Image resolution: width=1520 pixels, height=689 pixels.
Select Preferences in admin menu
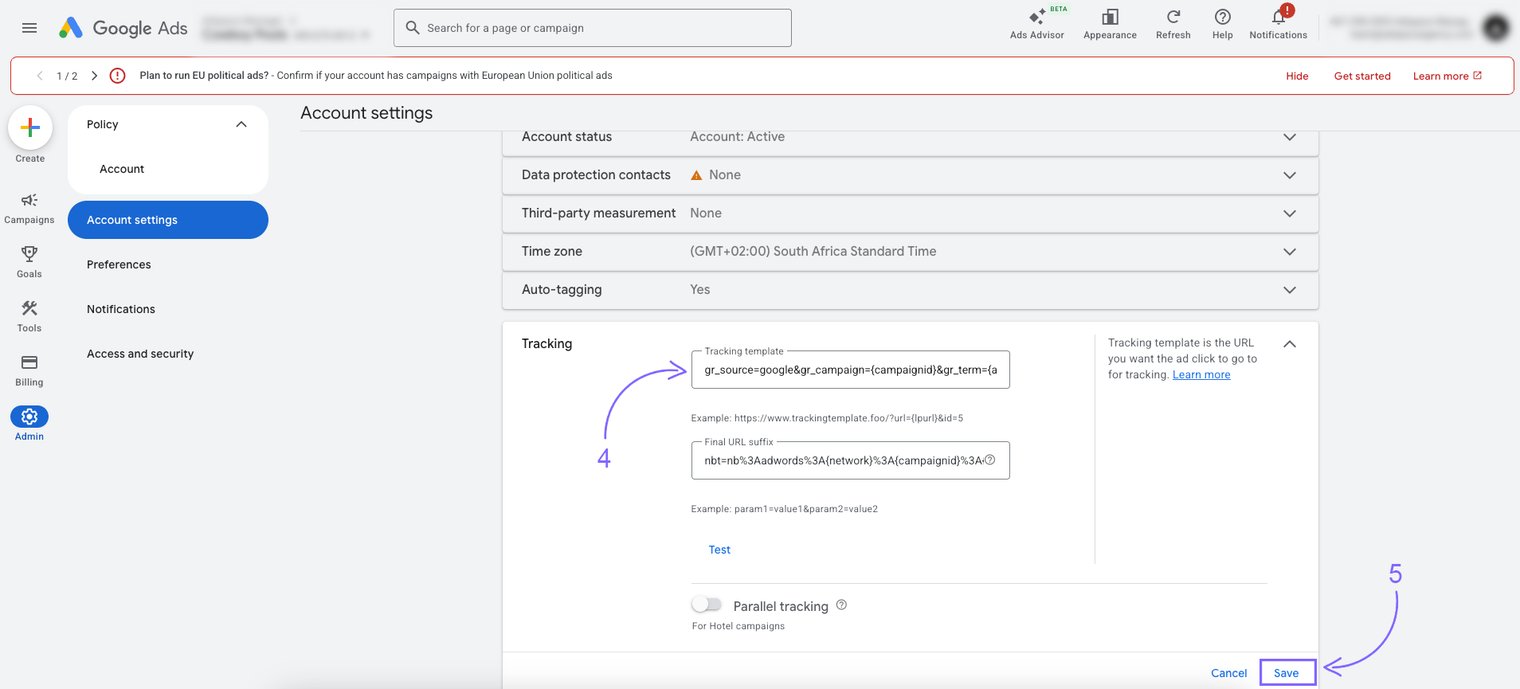(x=119, y=265)
